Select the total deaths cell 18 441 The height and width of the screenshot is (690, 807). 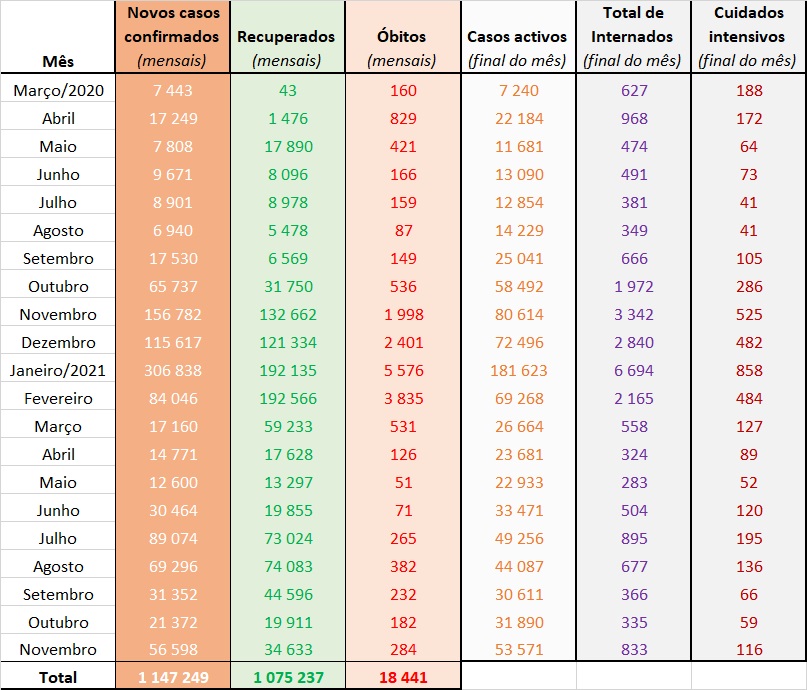click(x=401, y=677)
